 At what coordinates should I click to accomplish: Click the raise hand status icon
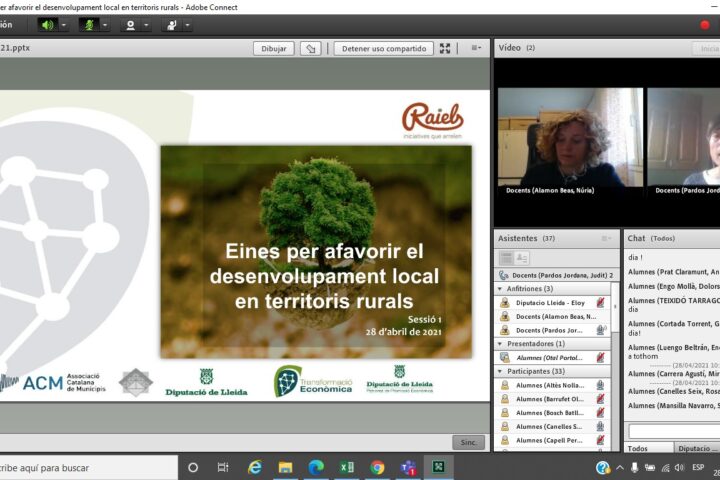pyautogui.click(x=172, y=25)
